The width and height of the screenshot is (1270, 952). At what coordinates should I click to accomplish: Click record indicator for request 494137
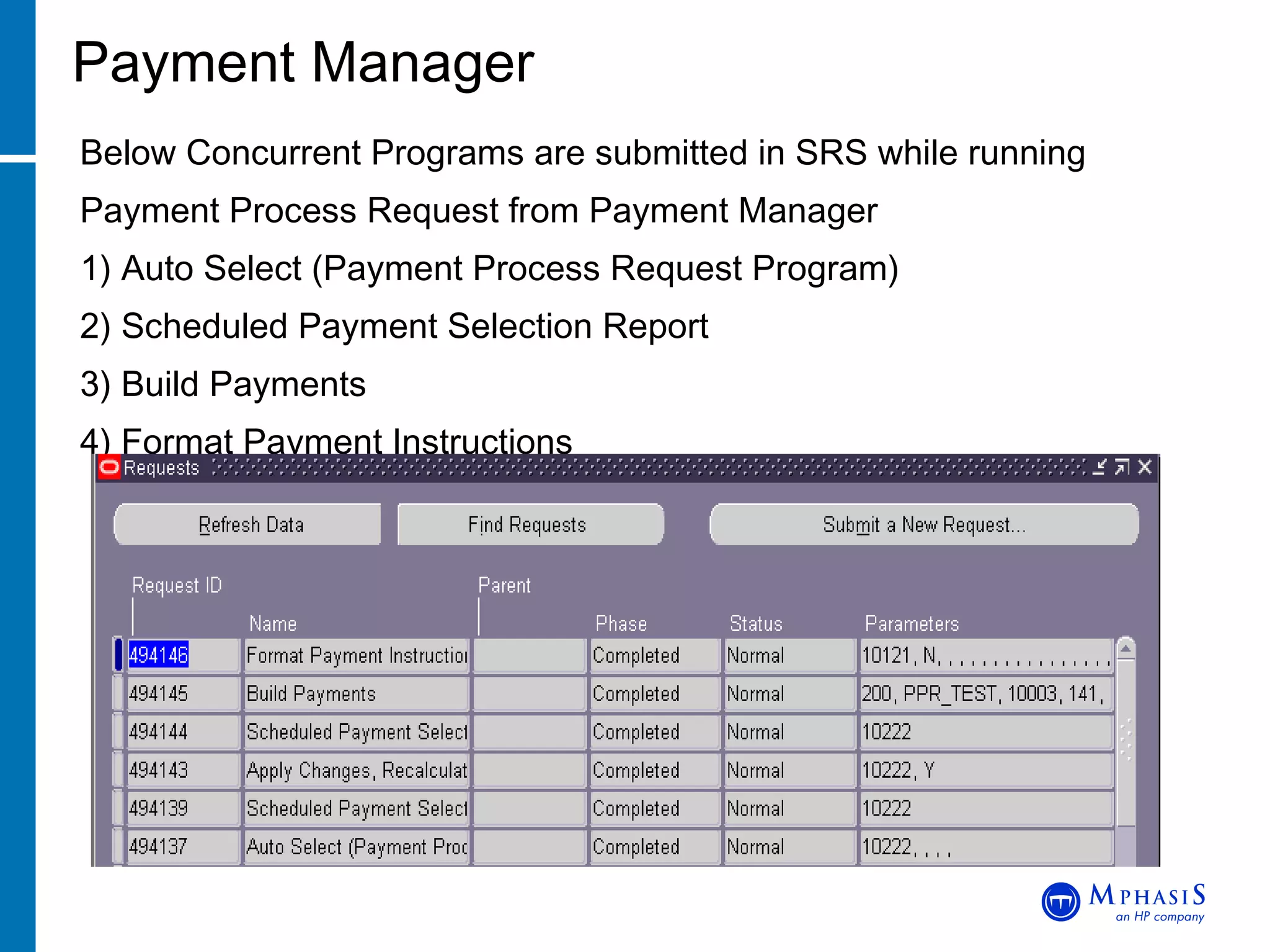click(118, 847)
